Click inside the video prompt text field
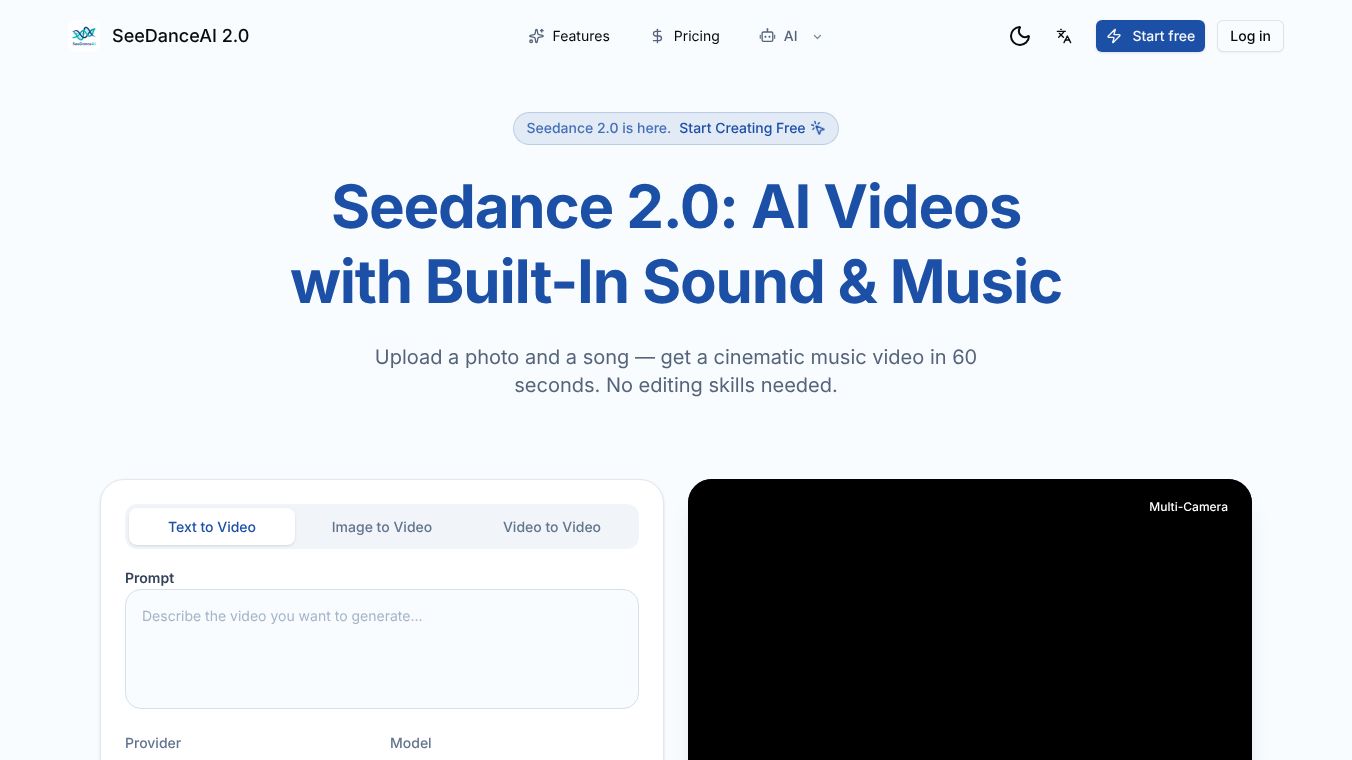1352x760 pixels. tap(381, 648)
